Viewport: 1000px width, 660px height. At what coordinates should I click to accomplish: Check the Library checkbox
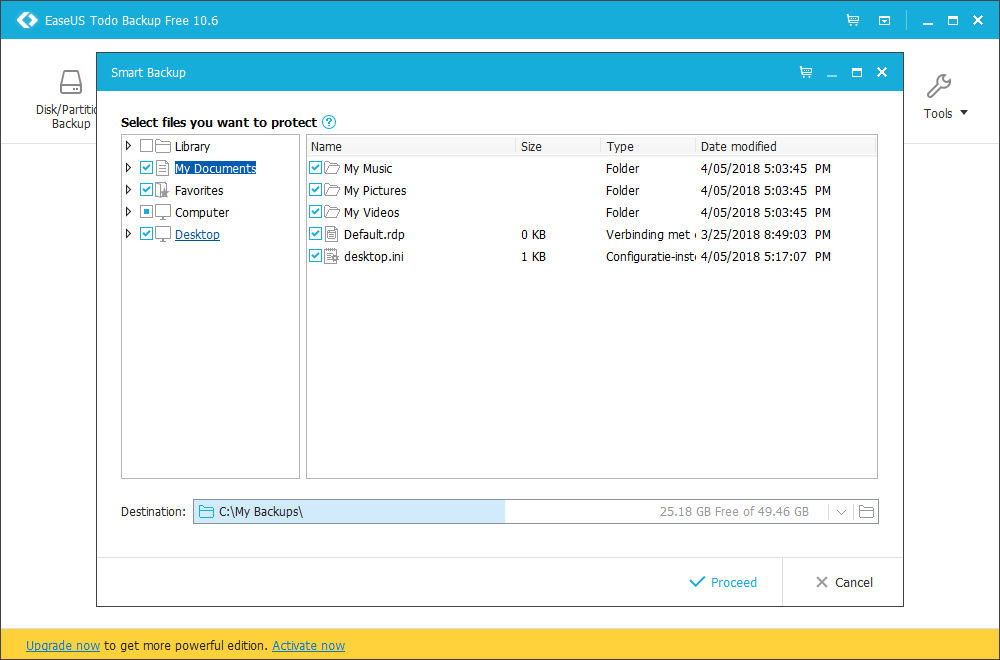(x=146, y=146)
